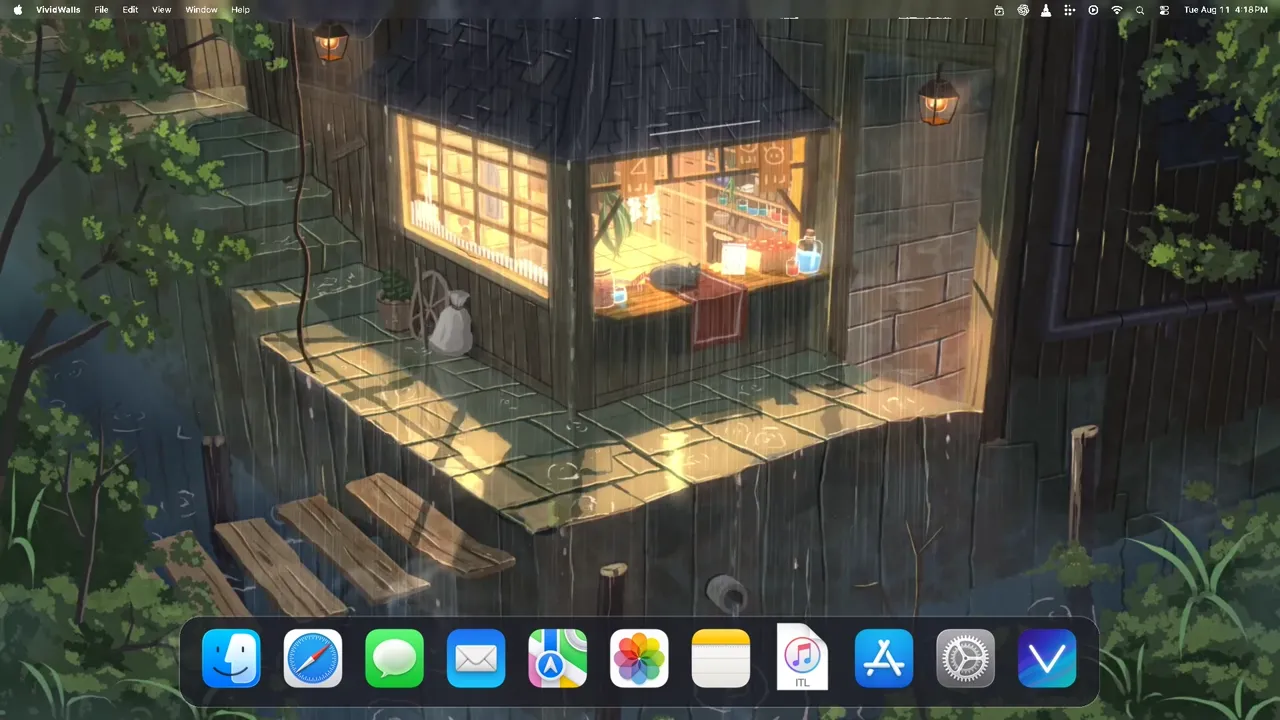Open Finder from the Dock
1280x720 pixels.
tap(231, 659)
